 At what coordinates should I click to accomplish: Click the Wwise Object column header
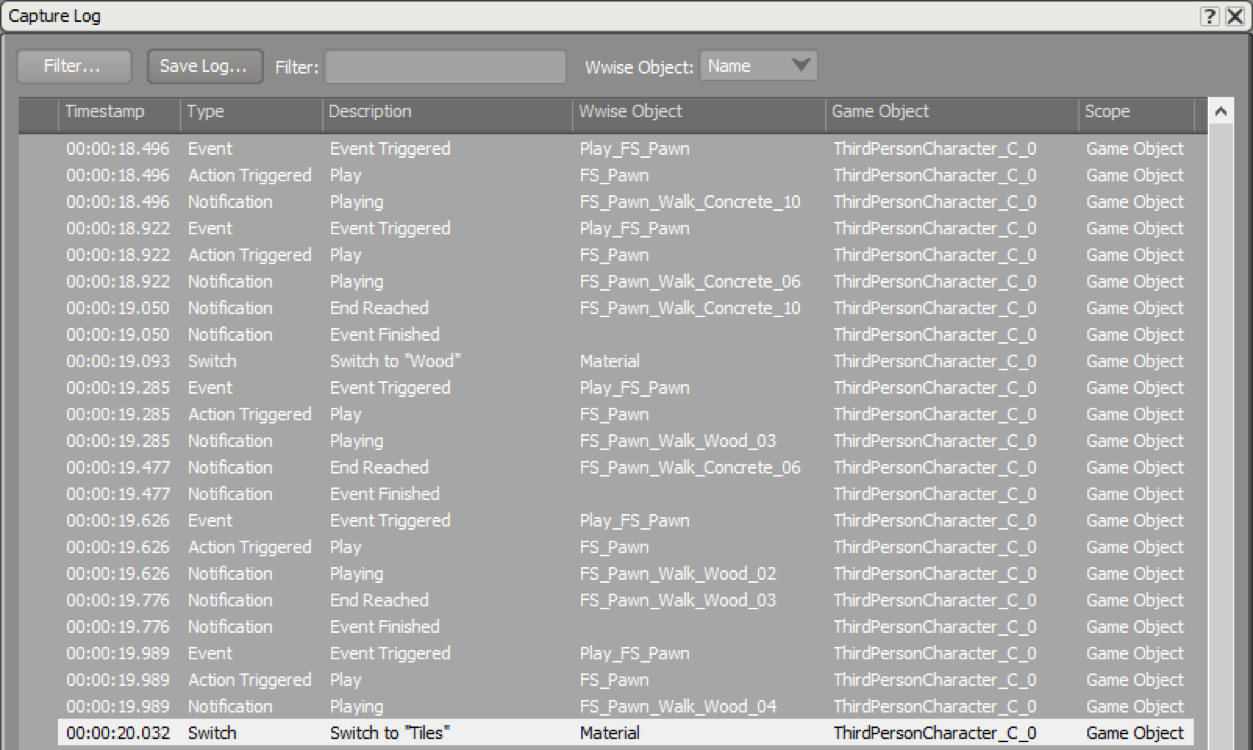699,112
